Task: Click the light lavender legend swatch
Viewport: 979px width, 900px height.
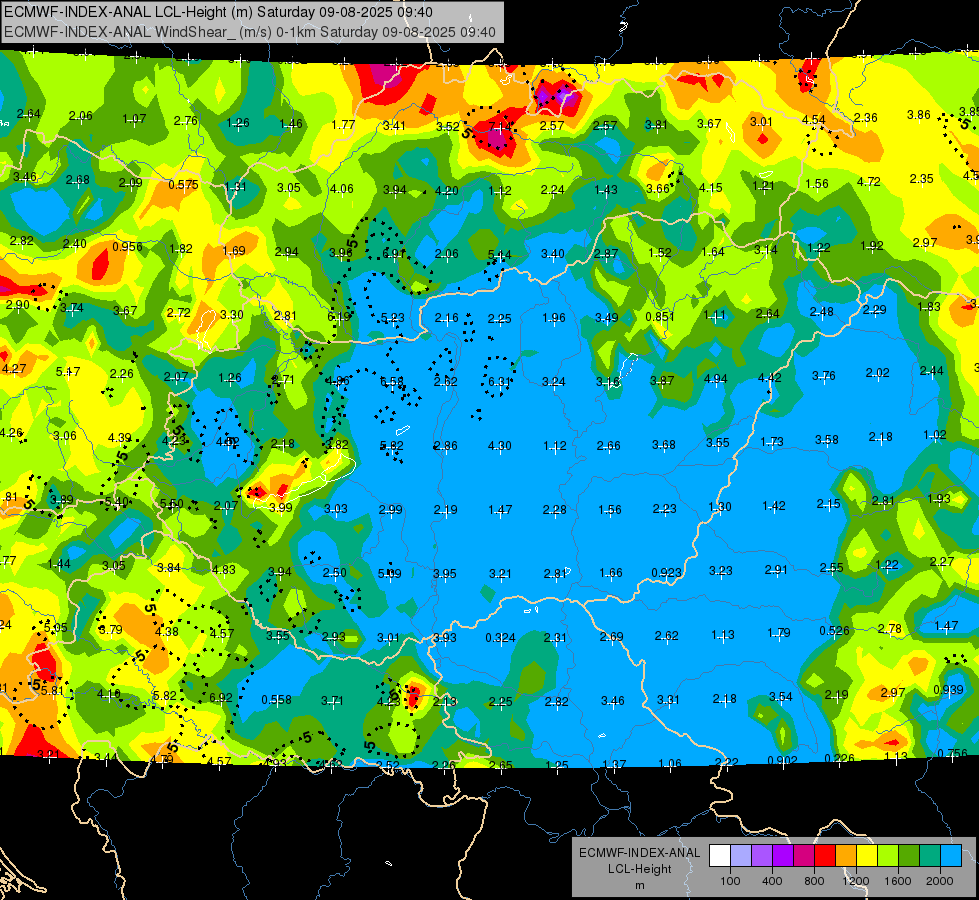Action: pos(741,856)
